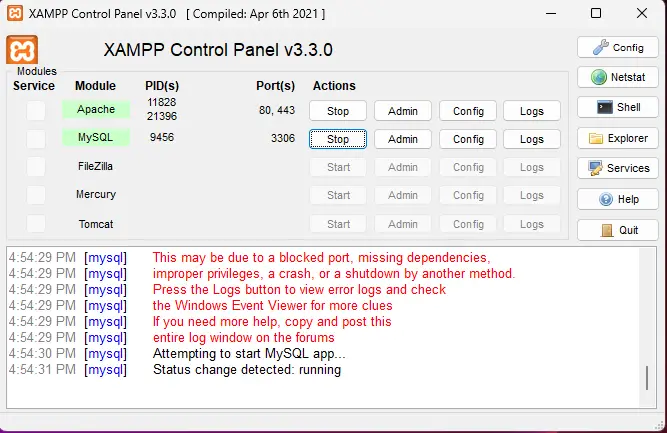Click the 4:54:31 PM timestamp in log
The image size is (667, 433).
(x=42, y=370)
